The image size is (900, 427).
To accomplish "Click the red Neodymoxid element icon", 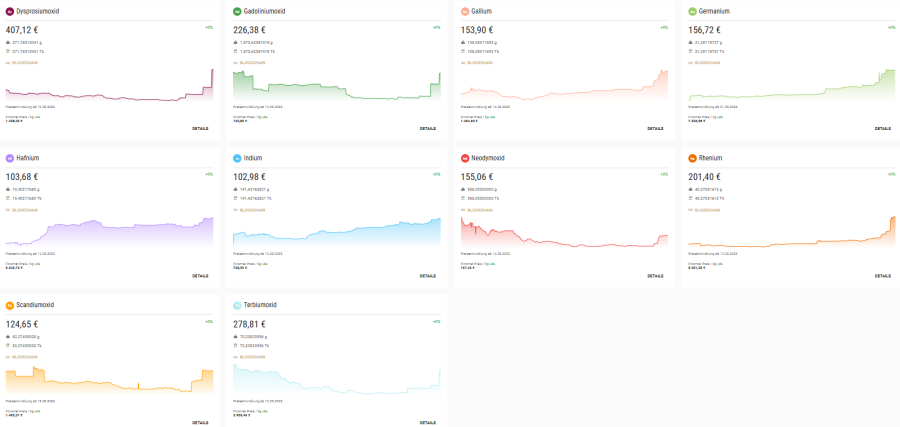I will coord(465,158).
